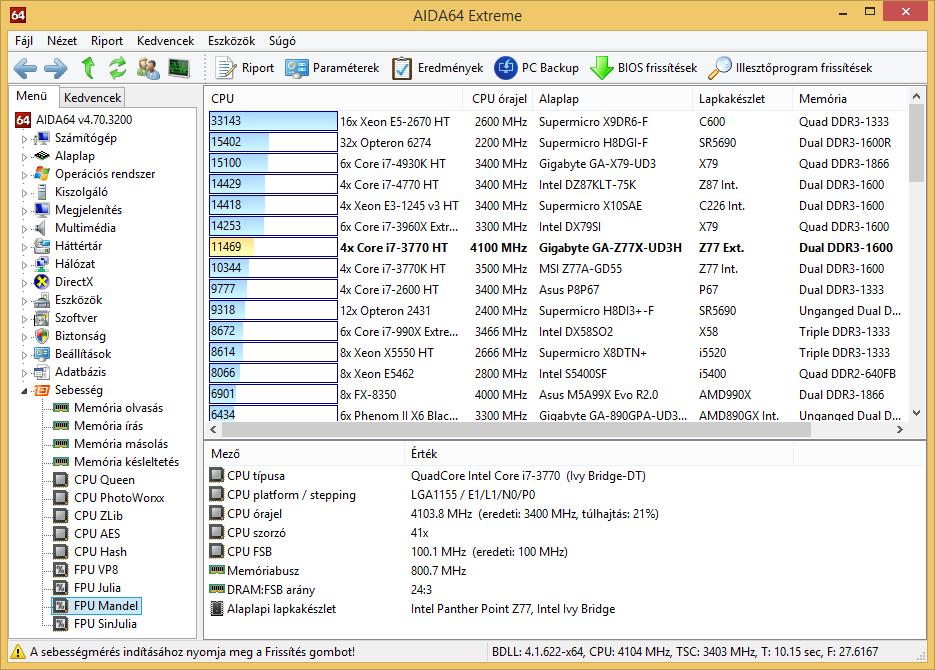Go back with the blue left arrow
Viewport: 935px width, 670px height.
24,68
